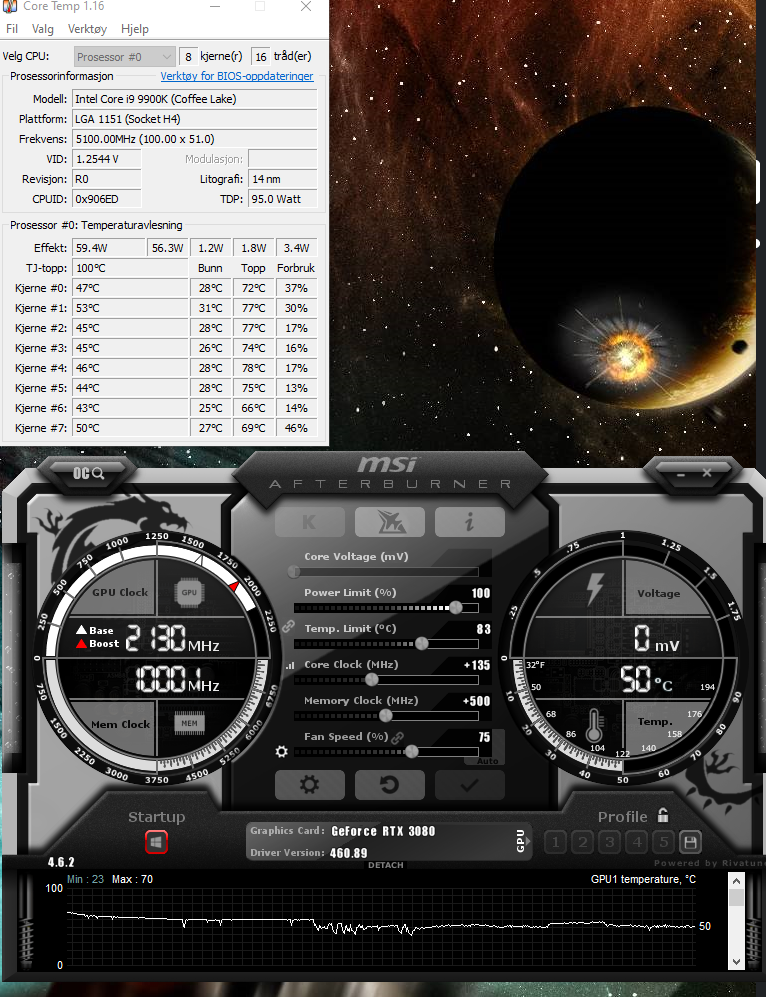Click the Kjerne #0 temperature 47°C
The width and height of the screenshot is (766, 997).
tap(131, 288)
